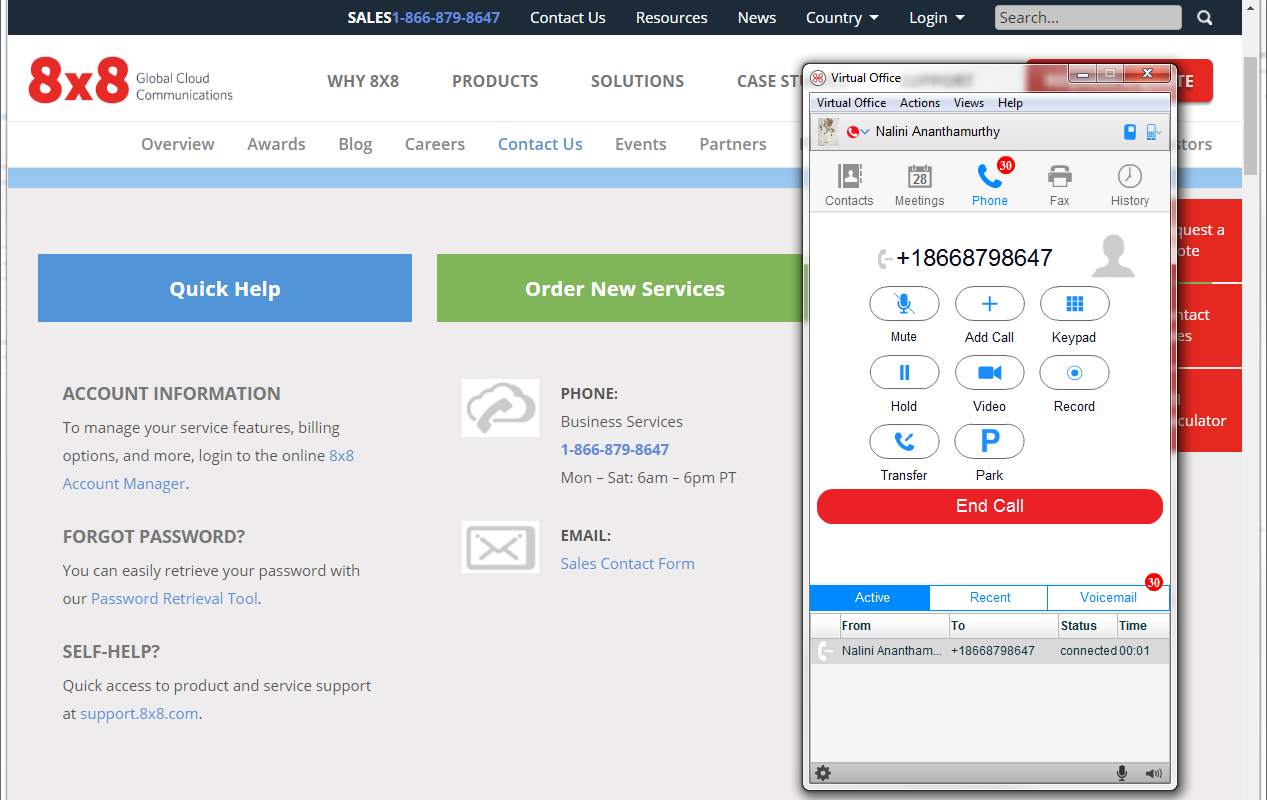Viewport: 1267px width, 800px height.
Task: Go to Awards sub-navigation link
Action: point(276,144)
